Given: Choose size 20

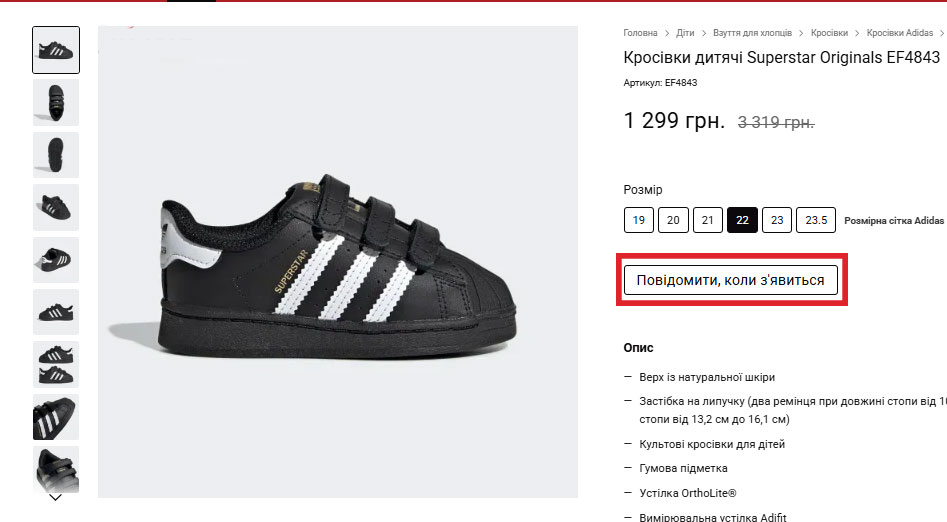Looking at the screenshot, I should (673, 220).
